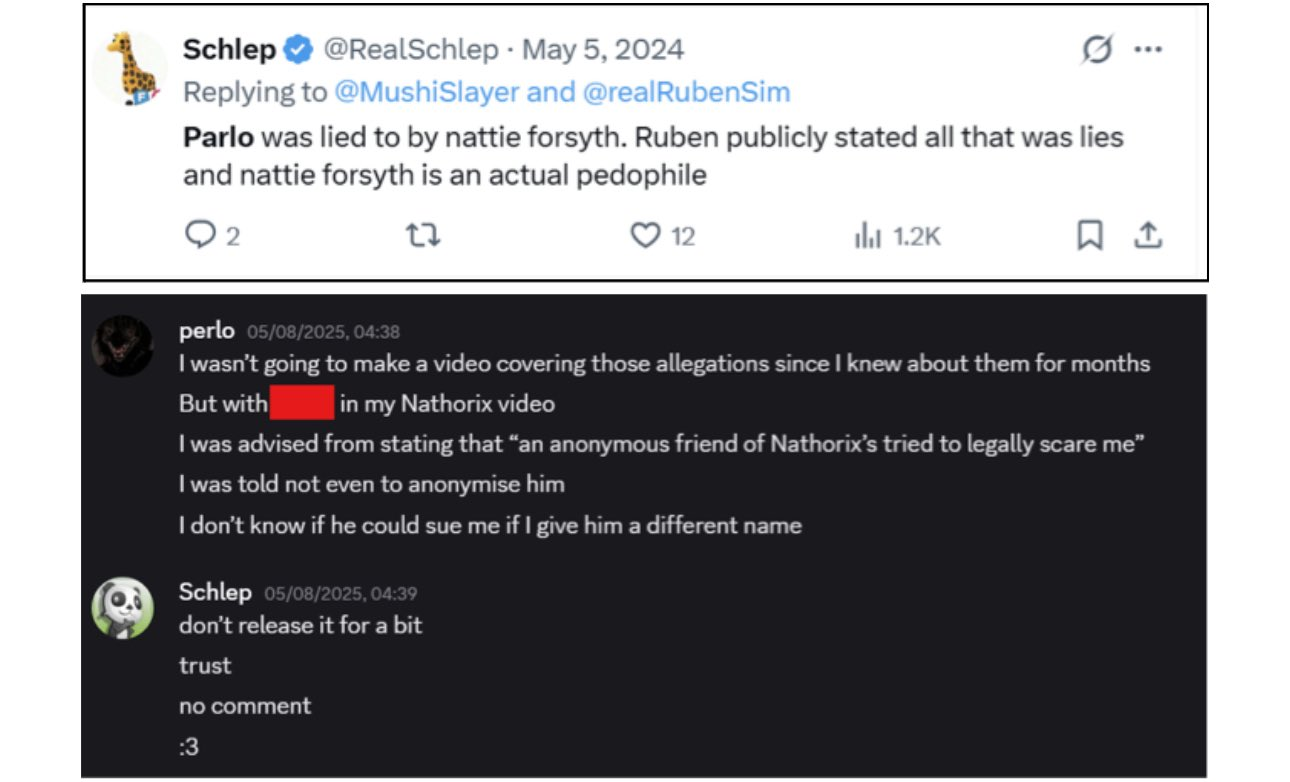Like the tweet with heart icon
Screen dimensions: 1290x782
pos(645,235)
